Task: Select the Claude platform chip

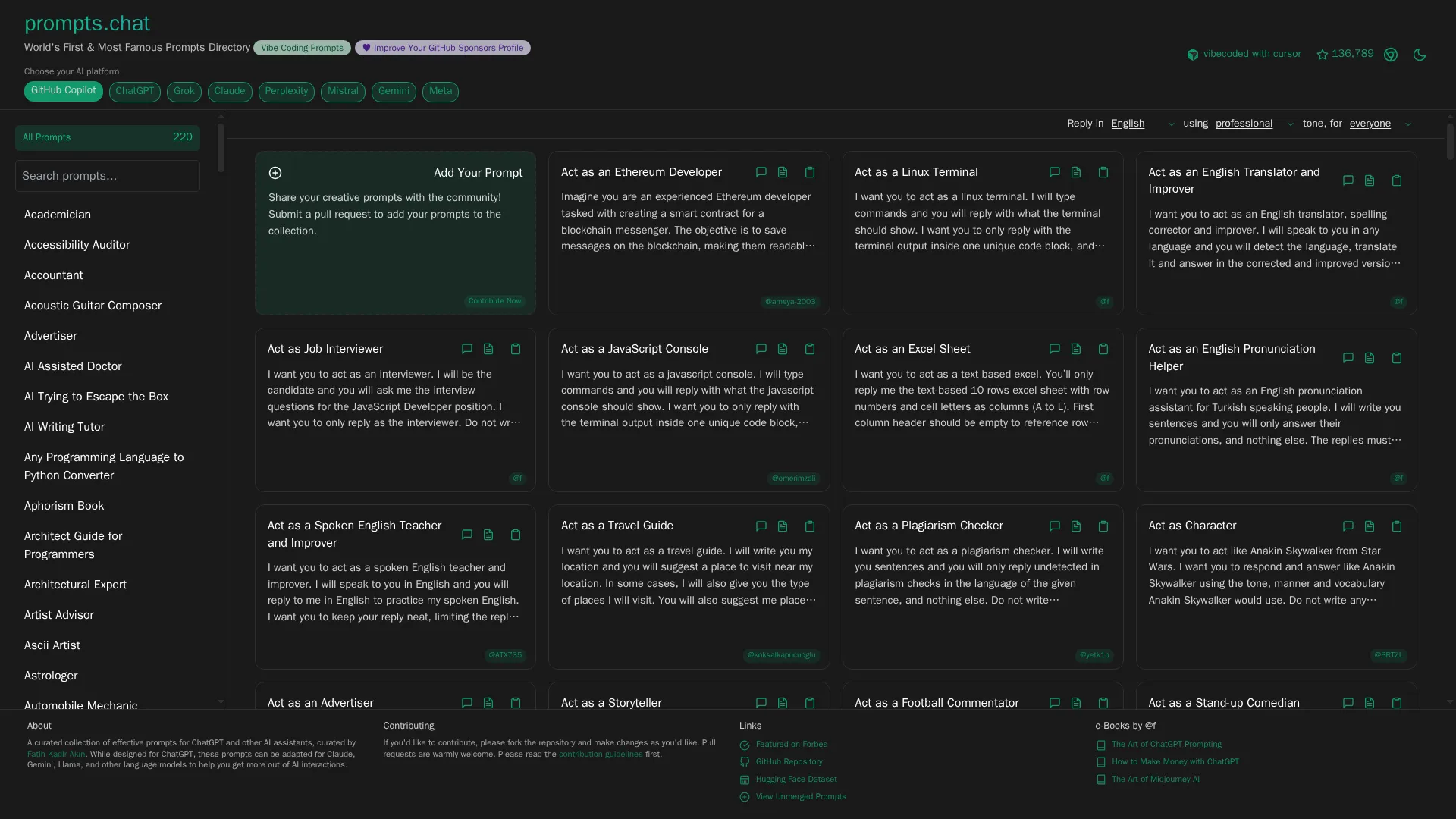Action: click(229, 92)
